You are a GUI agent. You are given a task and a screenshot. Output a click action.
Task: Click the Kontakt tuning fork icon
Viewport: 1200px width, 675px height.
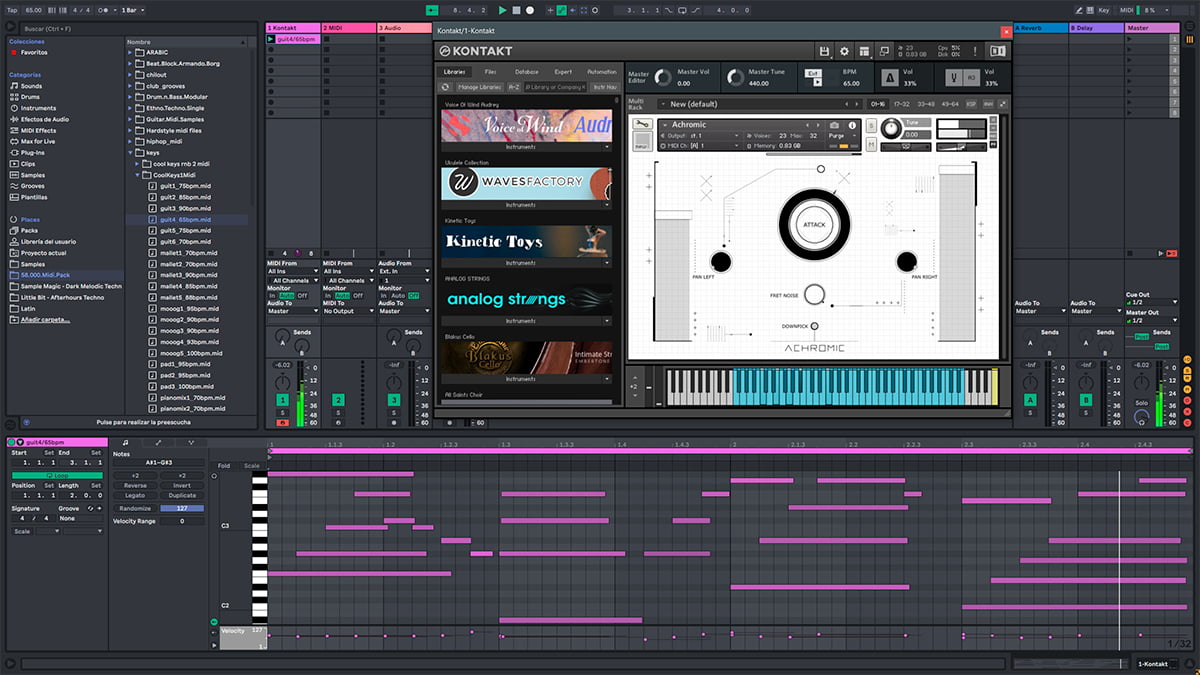pyautogui.click(x=954, y=77)
